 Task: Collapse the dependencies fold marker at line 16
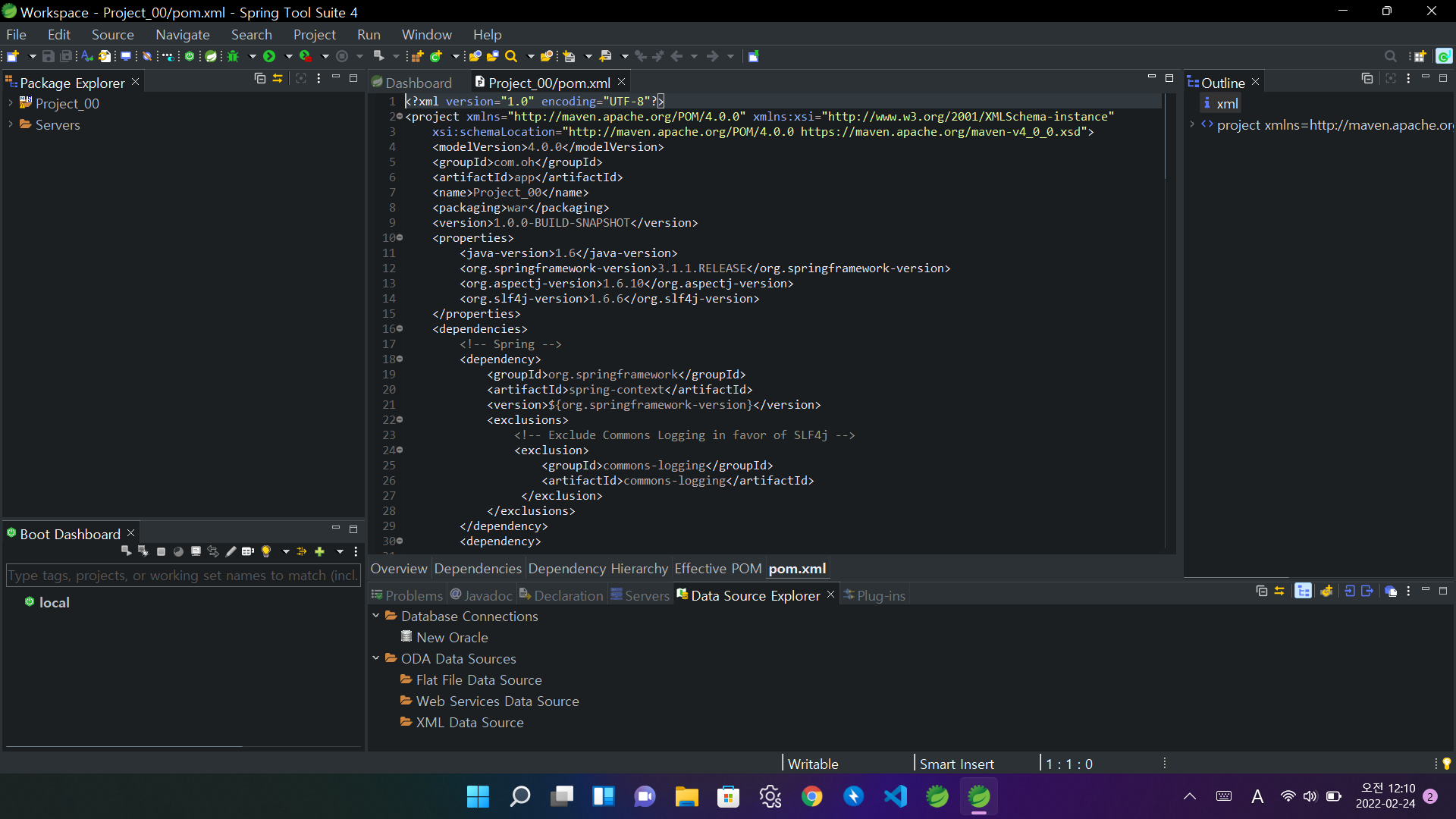pyautogui.click(x=400, y=329)
